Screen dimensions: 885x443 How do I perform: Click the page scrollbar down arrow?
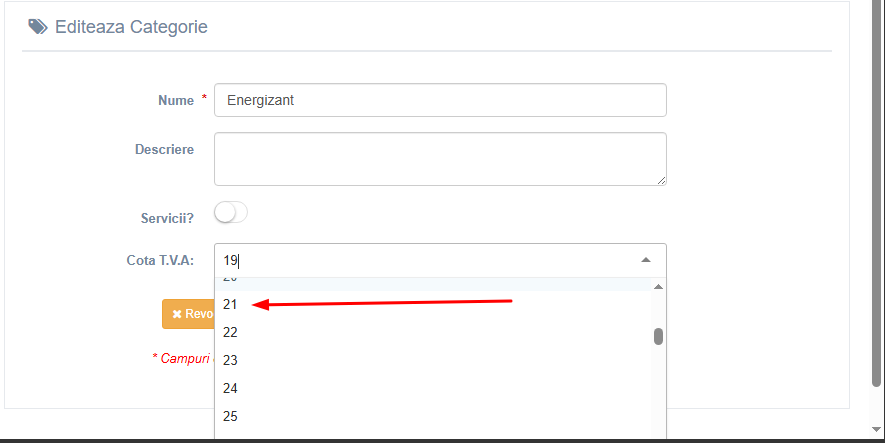[876, 430]
